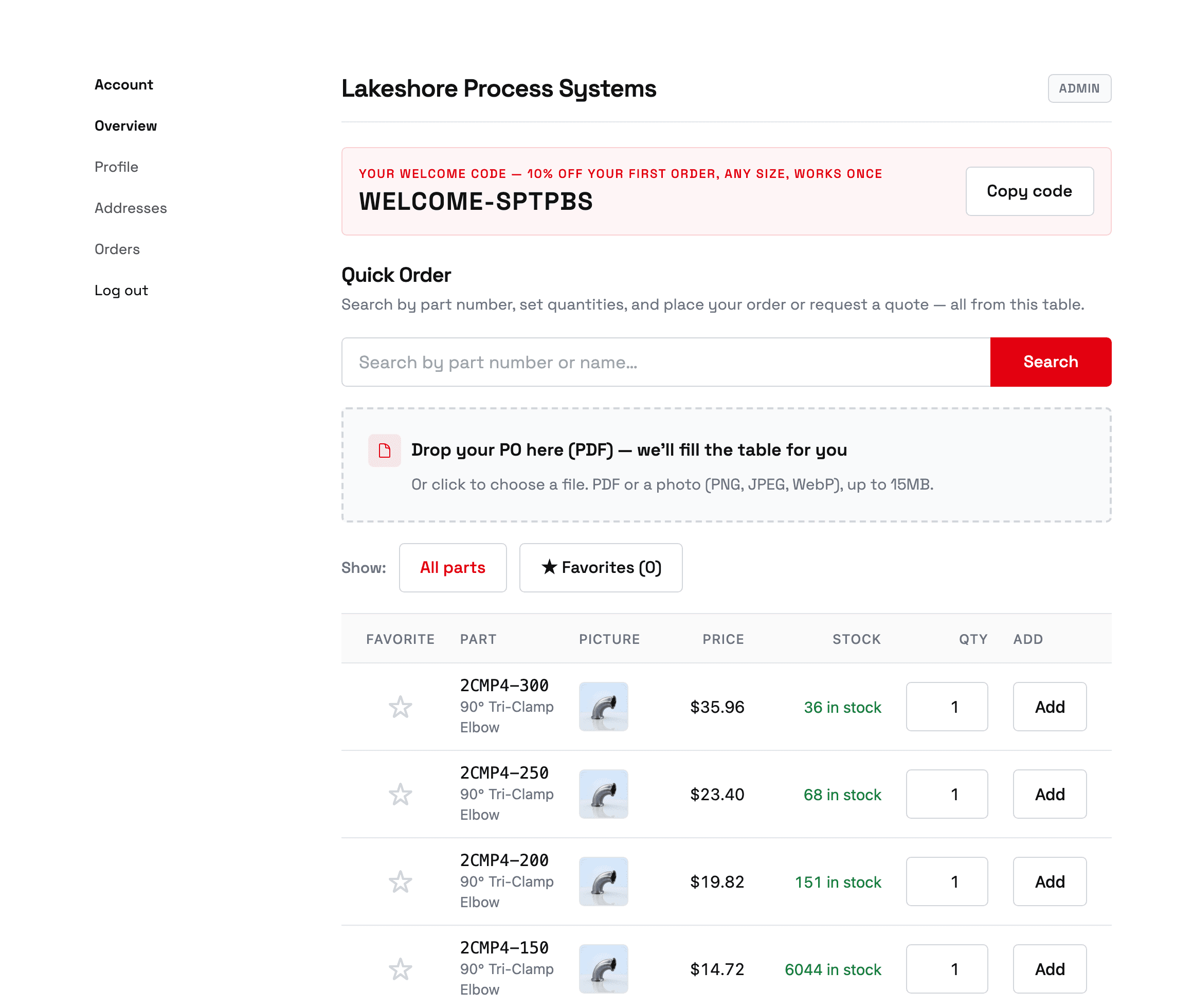Open the 2CMP4-300 elbow picture
Screen dimensions: 1193x1008
pyautogui.click(x=603, y=707)
